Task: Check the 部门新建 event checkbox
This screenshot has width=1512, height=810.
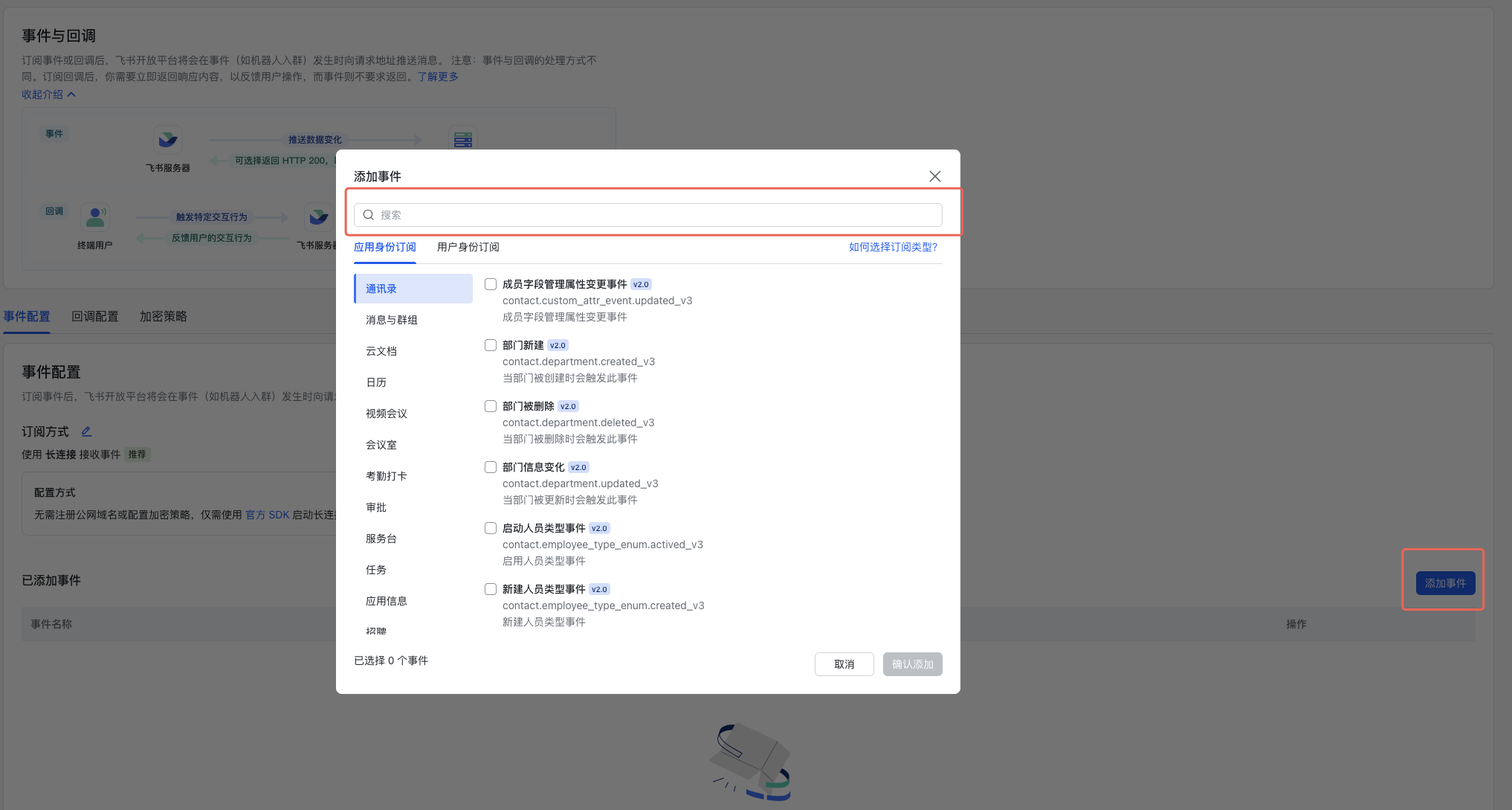Action: (491, 345)
